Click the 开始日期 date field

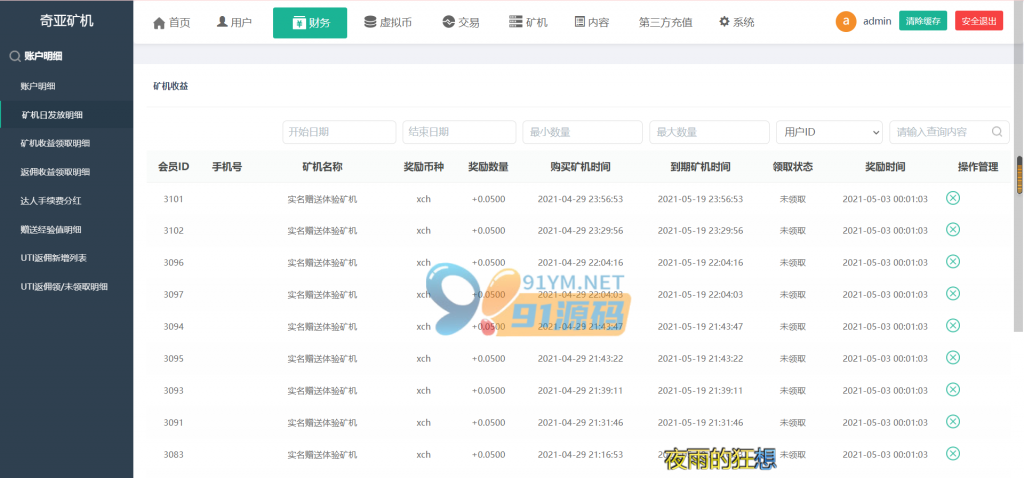click(x=339, y=132)
